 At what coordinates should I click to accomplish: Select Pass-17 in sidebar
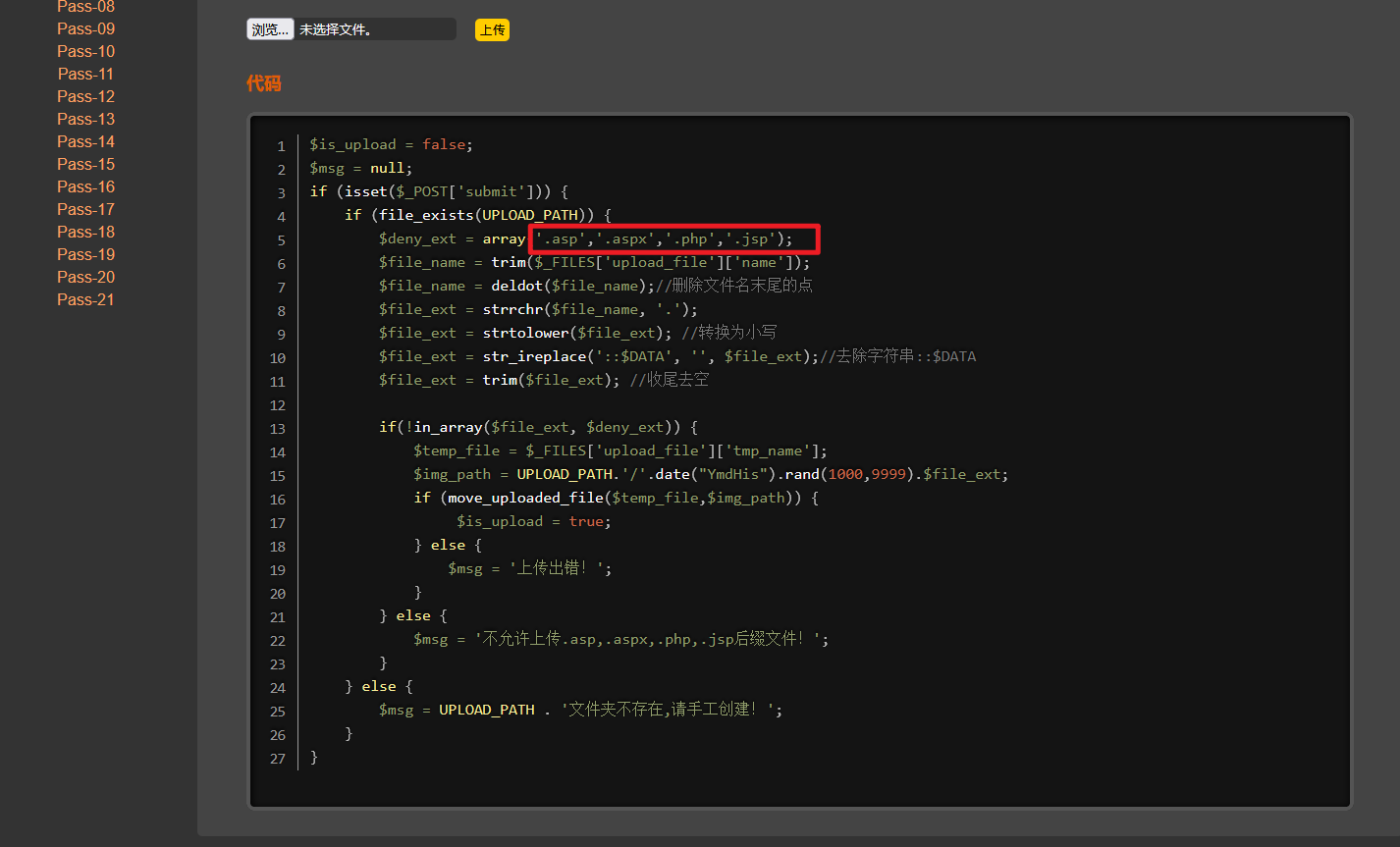[85, 209]
